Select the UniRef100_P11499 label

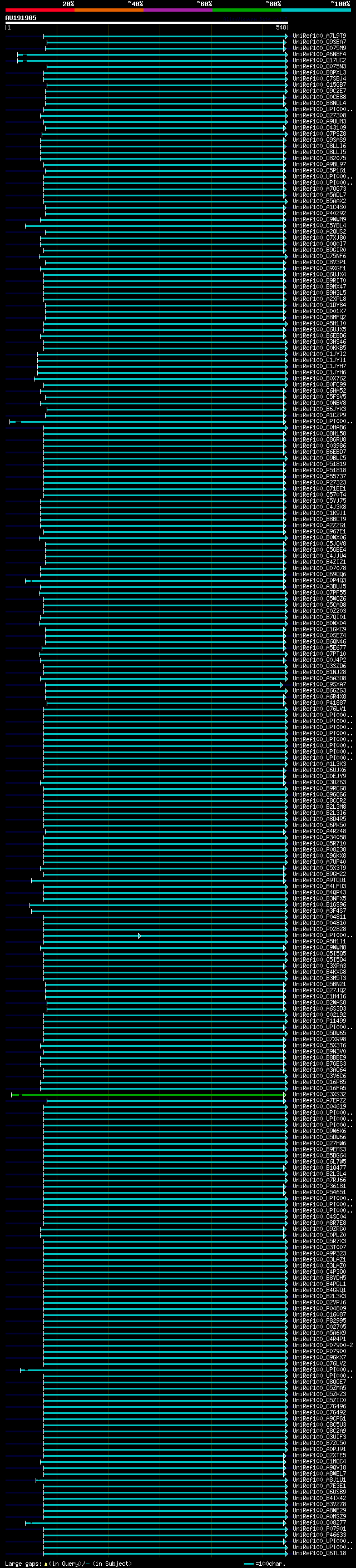coord(319,1021)
